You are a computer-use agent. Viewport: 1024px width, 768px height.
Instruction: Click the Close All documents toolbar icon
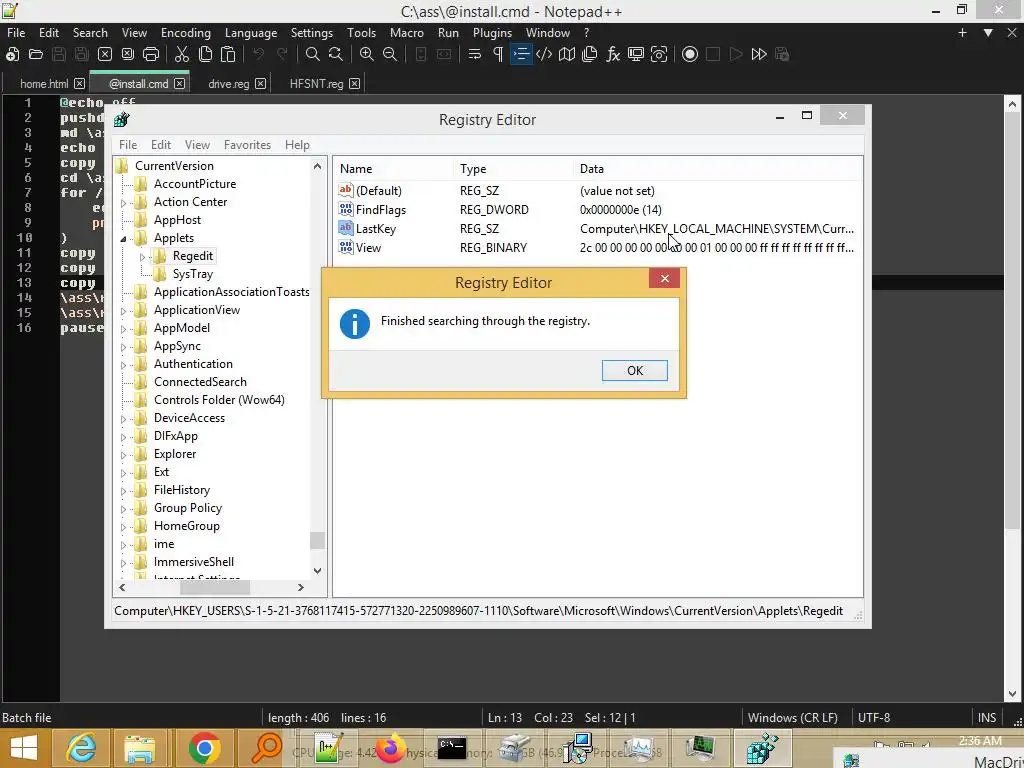point(127,54)
